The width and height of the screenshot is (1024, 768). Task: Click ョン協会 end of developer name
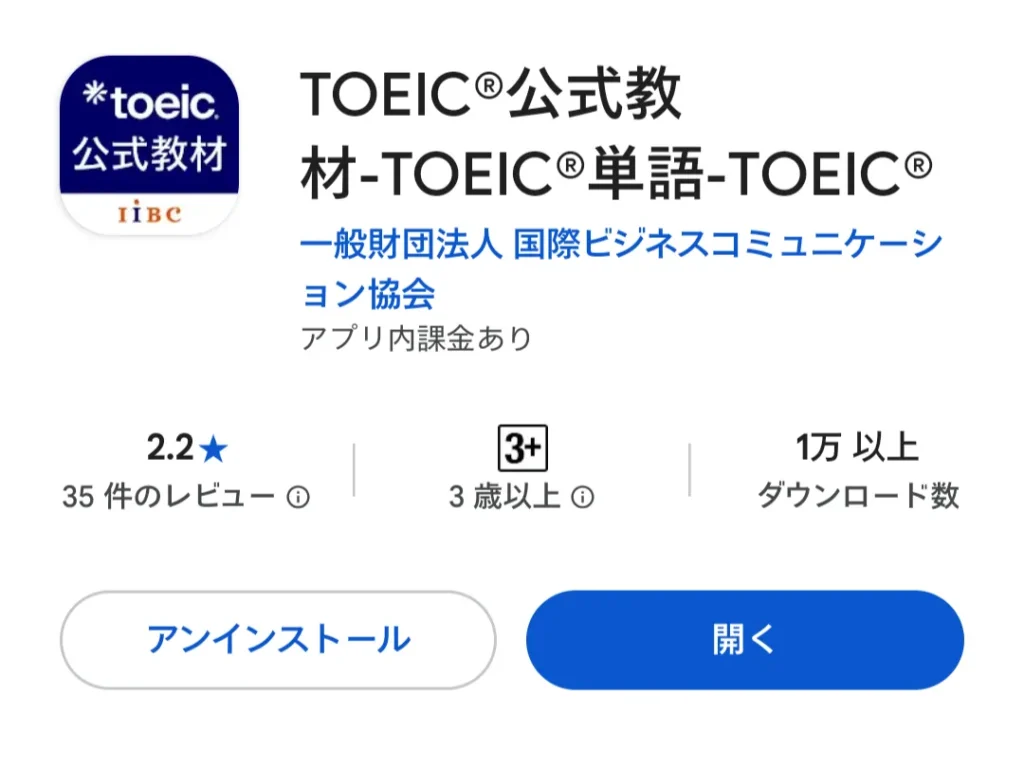coord(368,294)
